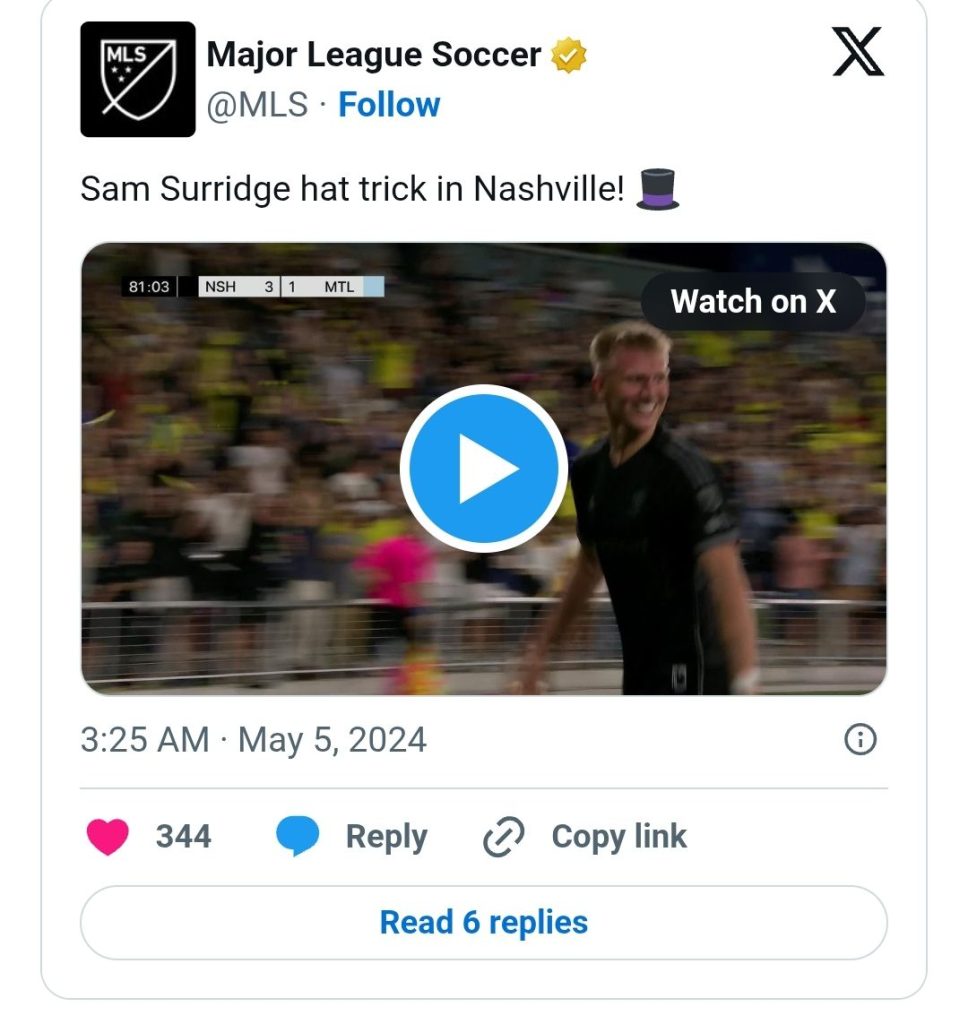The height and width of the screenshot is (1024, 968).
Task: Select the Copy link text
Action: click(x=619, y=837)
